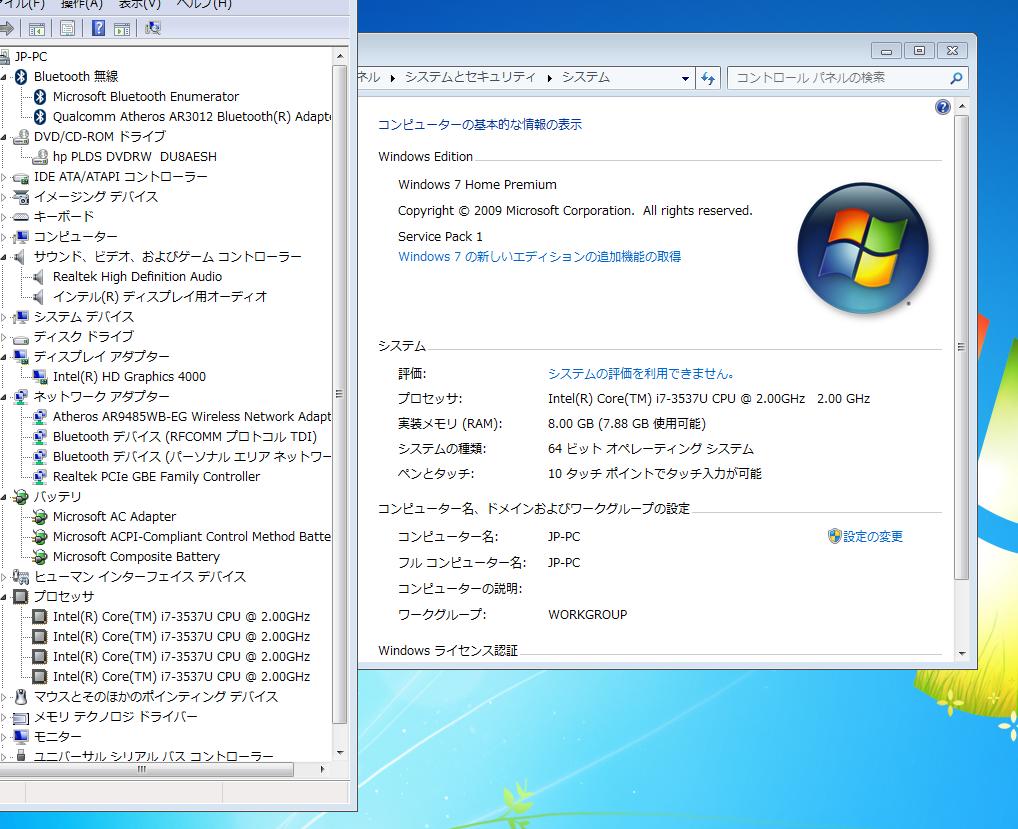Select Bluetooth デバイス (RFCOMM プロトコル TDI)

(185, 437)
